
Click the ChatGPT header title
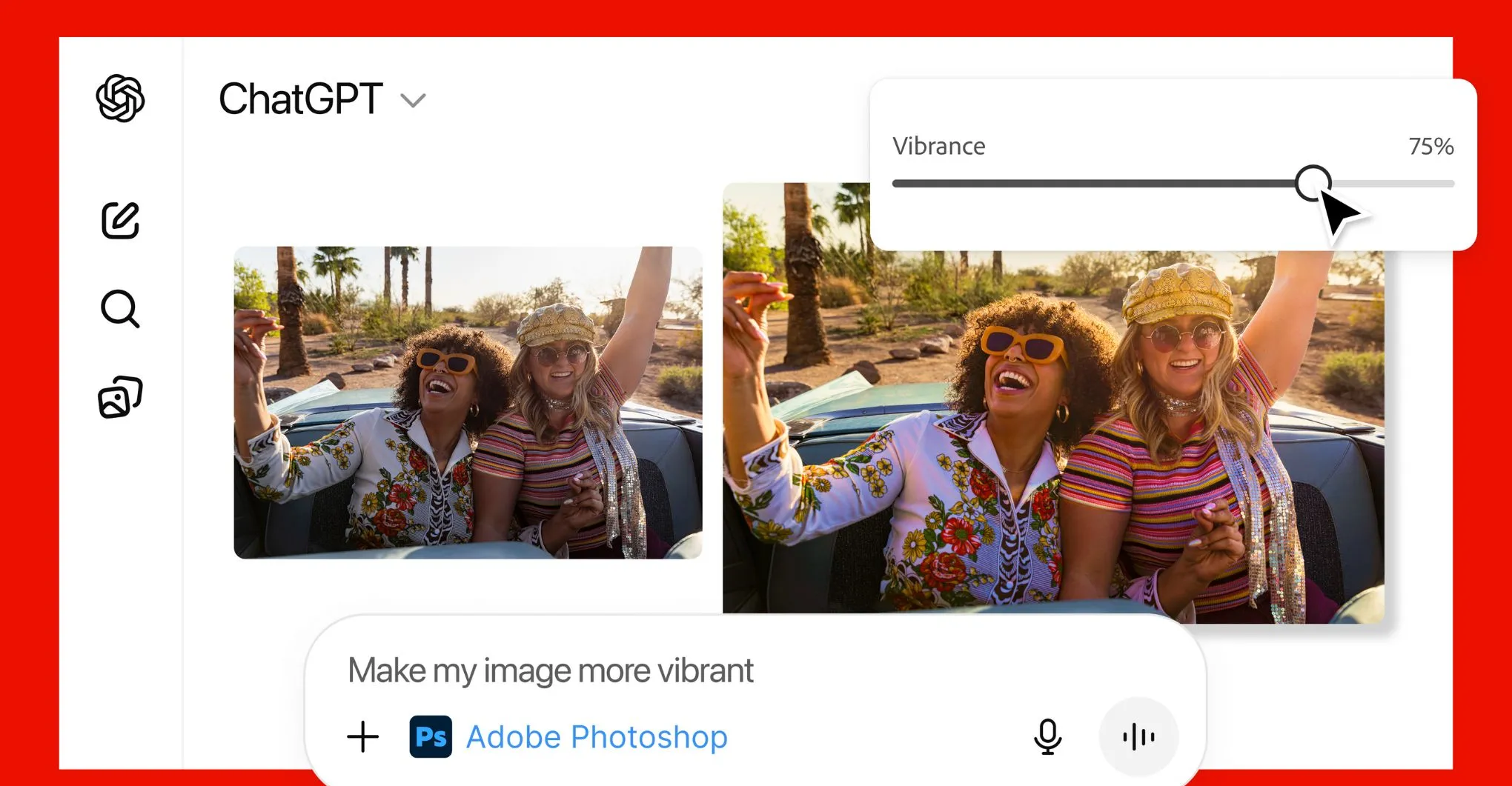[x=299, y=99]
